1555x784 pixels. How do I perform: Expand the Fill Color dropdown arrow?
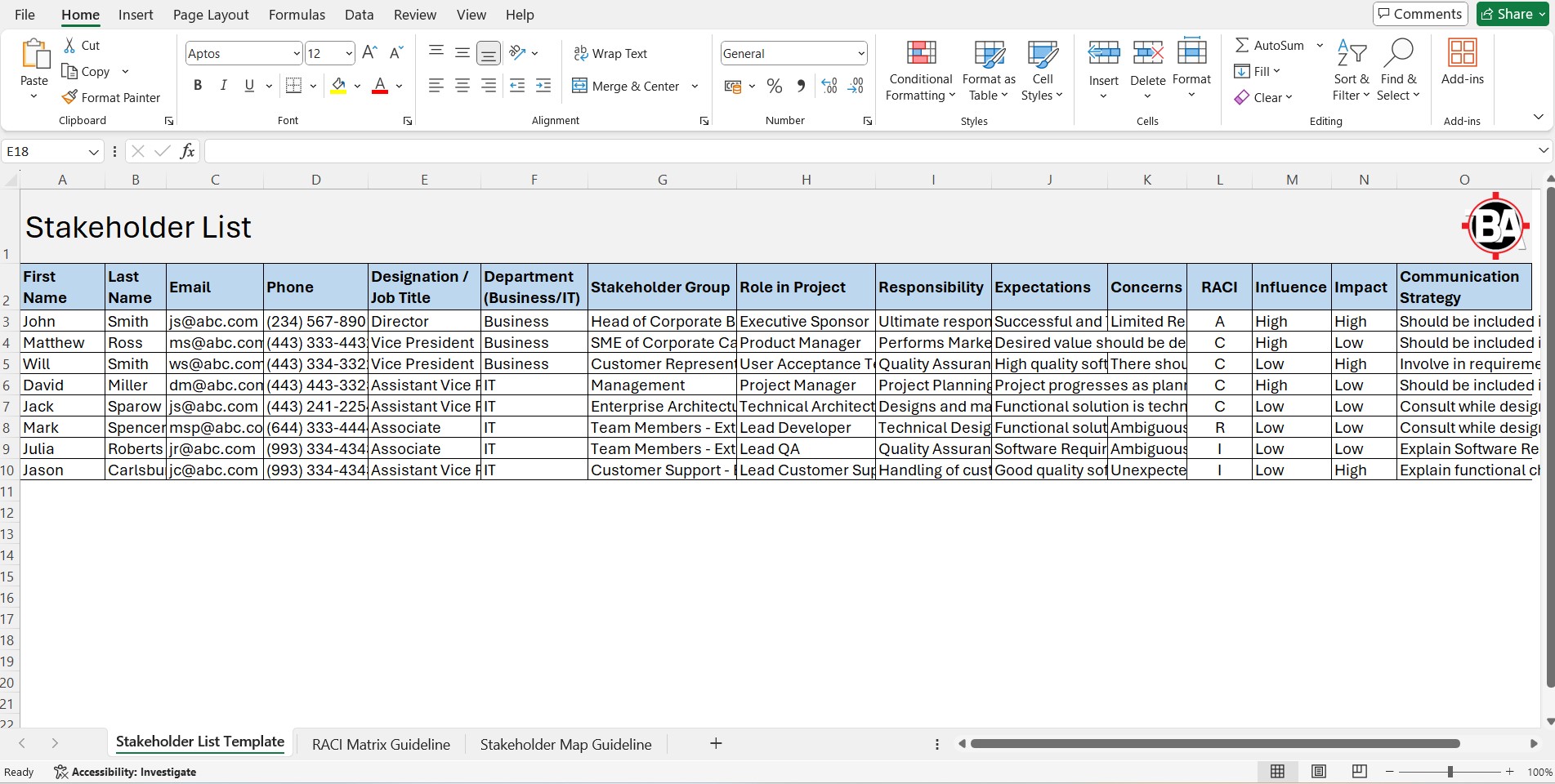[357, 86]
